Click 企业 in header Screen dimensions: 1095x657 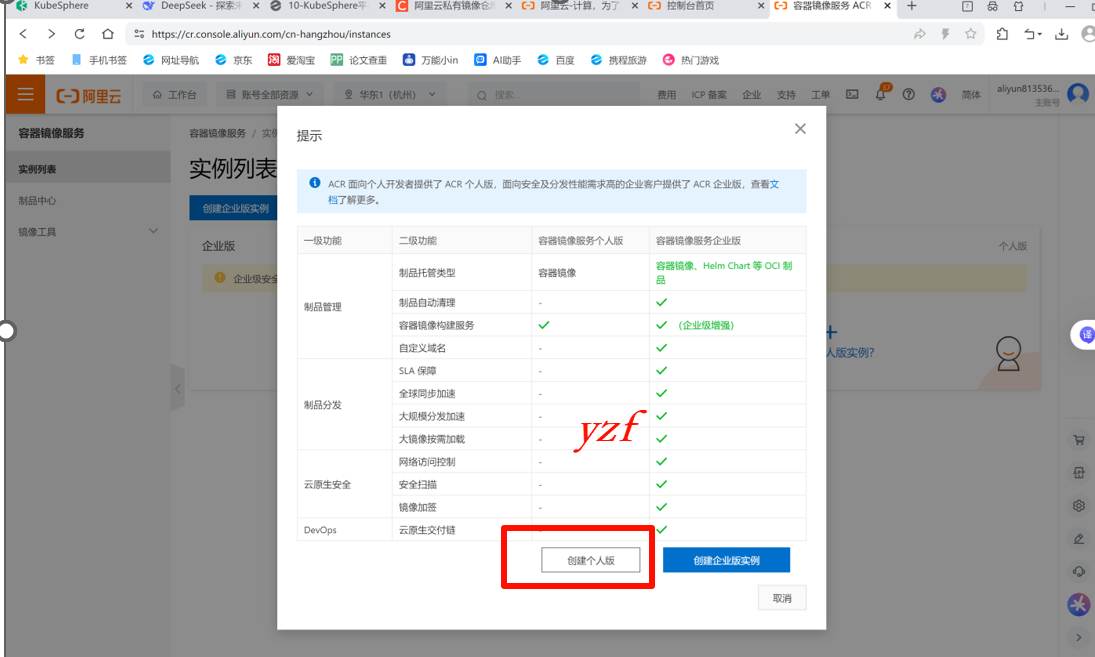coord(751,94)
